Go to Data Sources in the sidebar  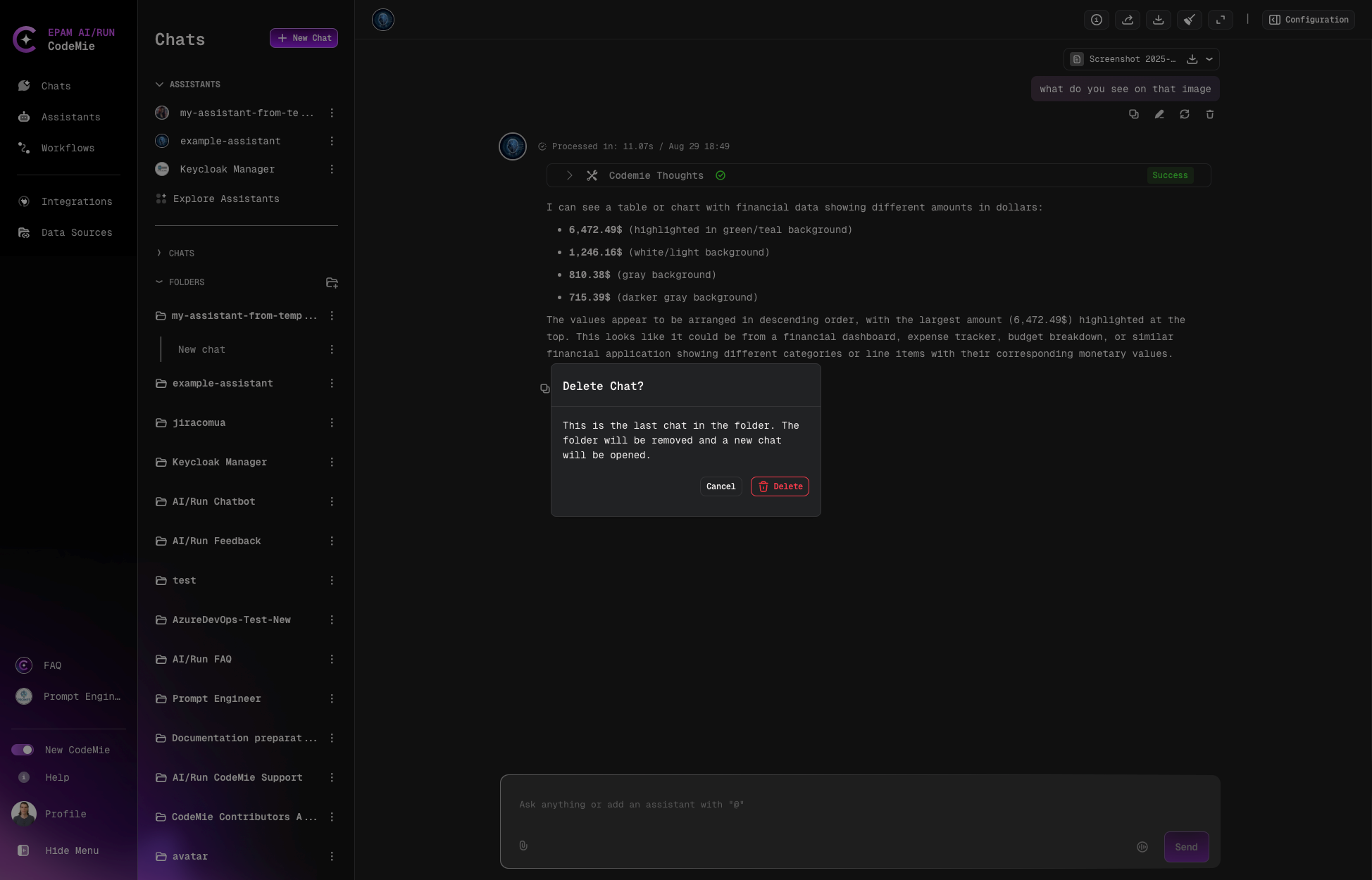point(77,232)
